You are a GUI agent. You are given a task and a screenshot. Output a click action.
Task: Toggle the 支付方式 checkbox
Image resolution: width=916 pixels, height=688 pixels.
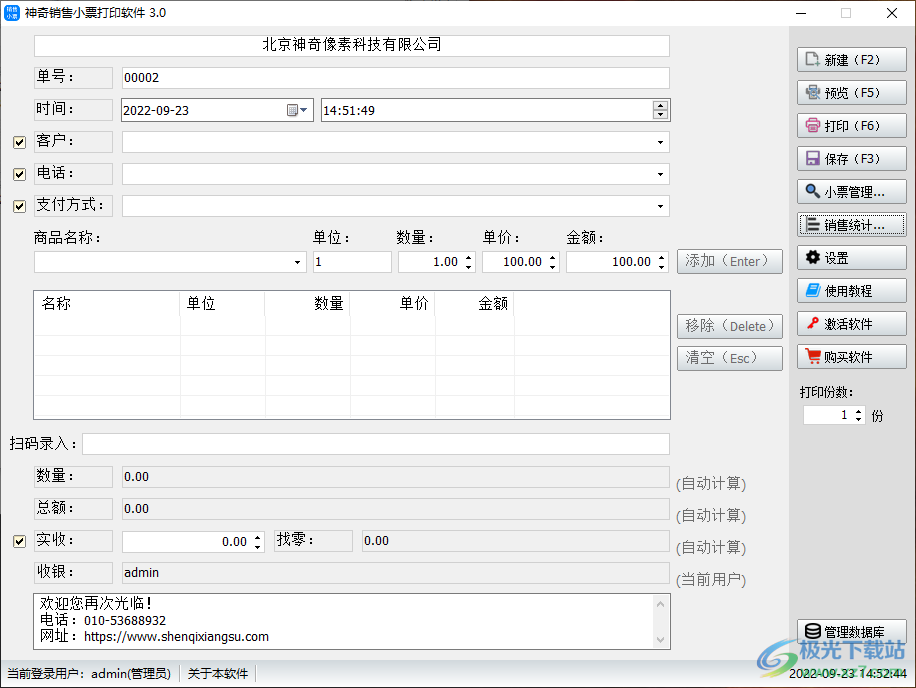click(19, 206)
